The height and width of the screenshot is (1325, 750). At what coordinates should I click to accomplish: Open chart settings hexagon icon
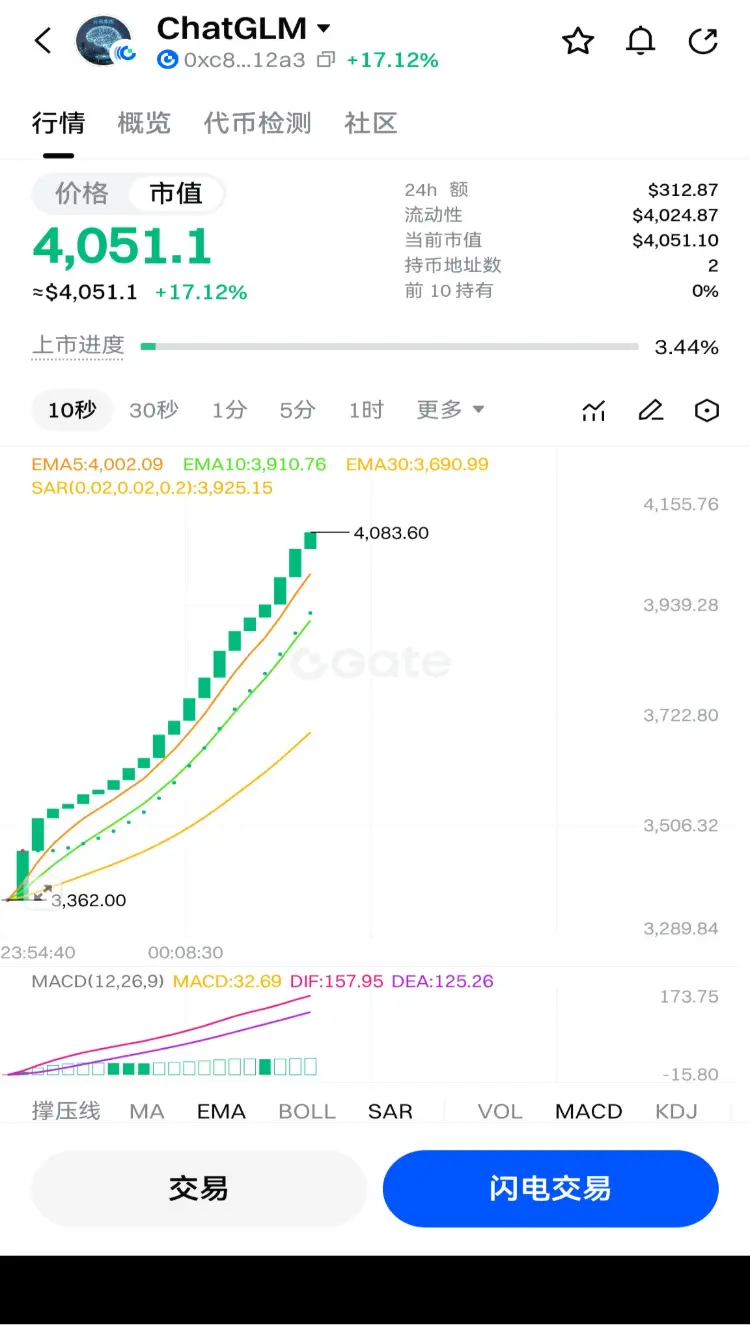(x=707, y=410)
